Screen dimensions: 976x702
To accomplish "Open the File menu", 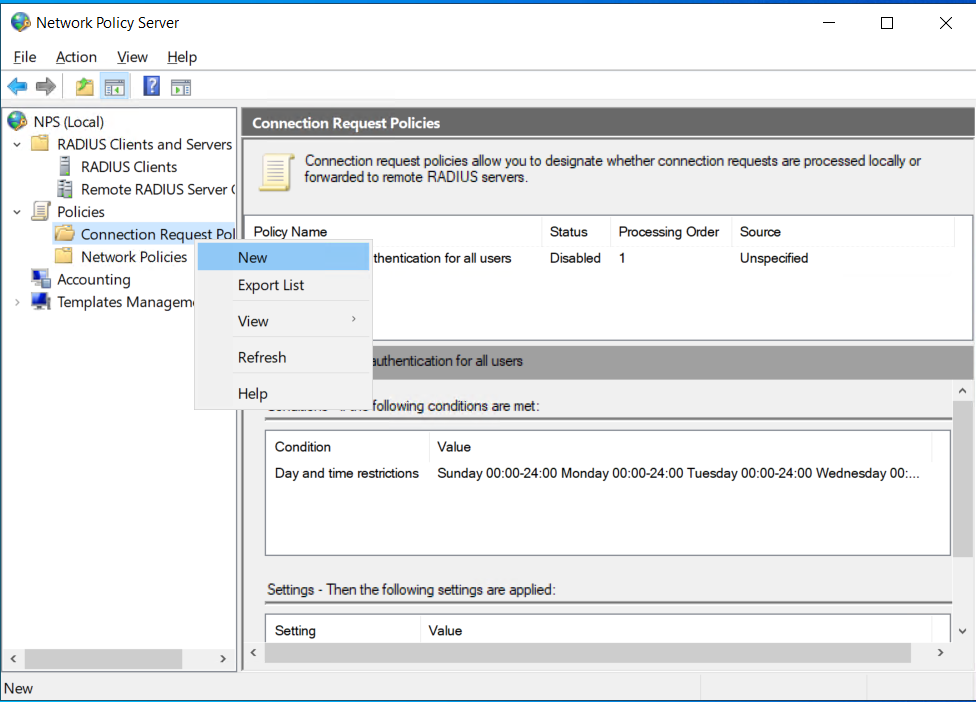I will click(25, 57).
